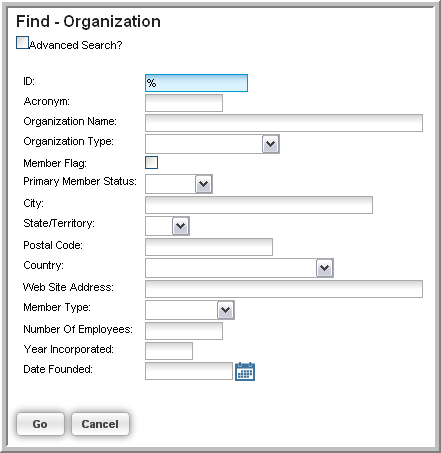This screenshot has width=441, height=453.
Task: Click the Go button
Action: (40, 424)
